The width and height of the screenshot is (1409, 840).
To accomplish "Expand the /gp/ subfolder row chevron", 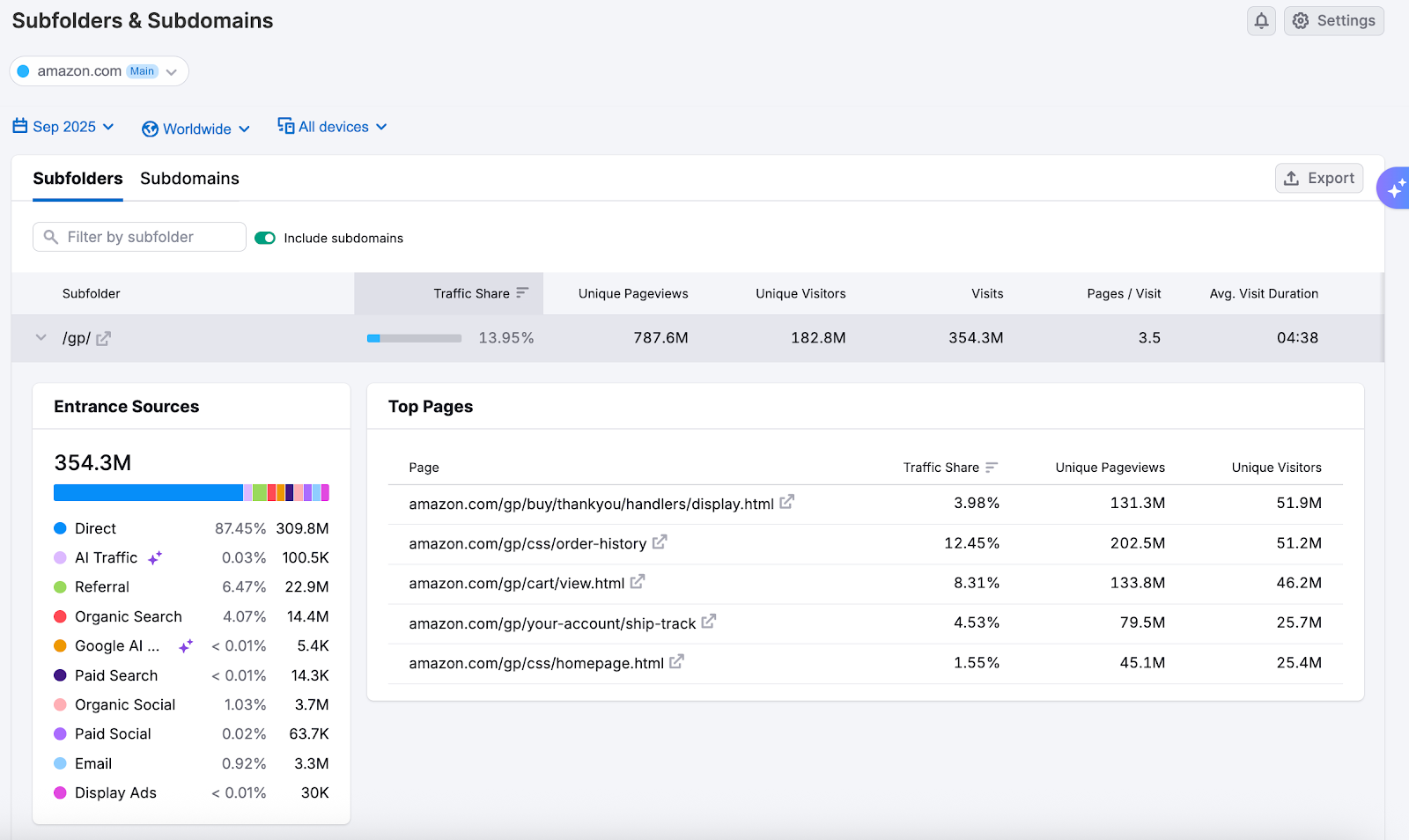I will click(x=41, y=337).
